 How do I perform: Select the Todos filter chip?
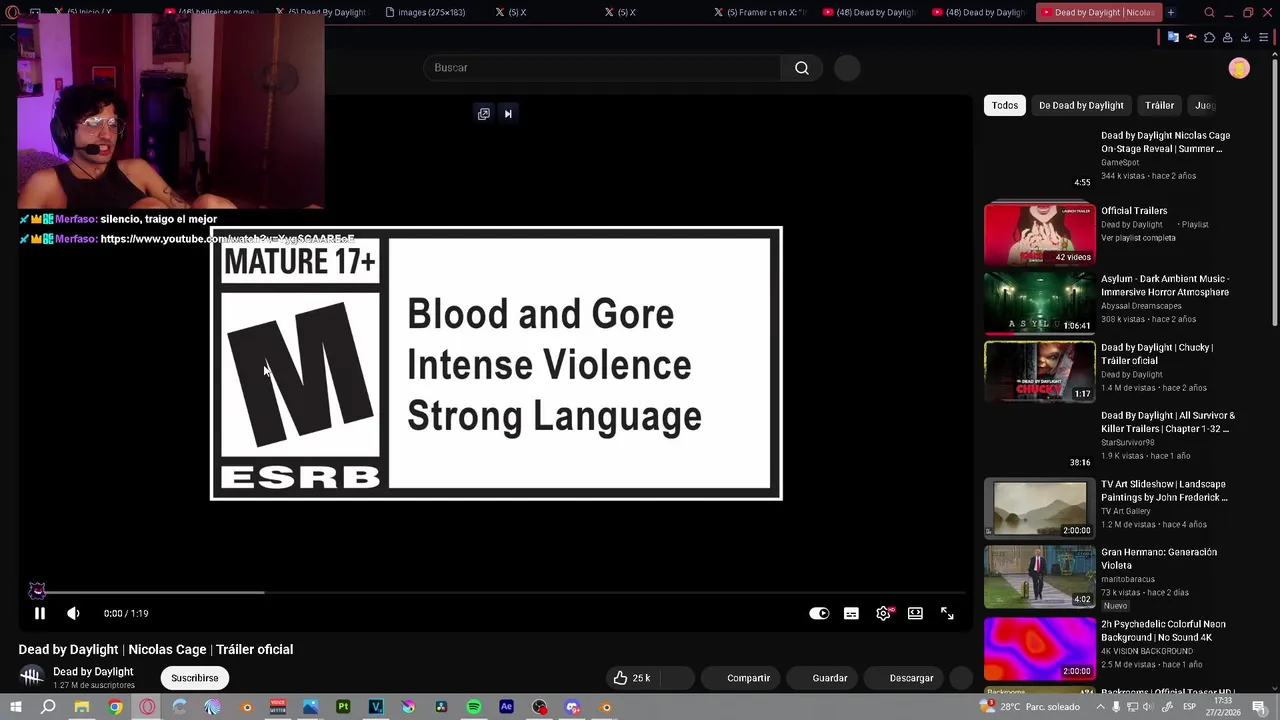tap(1005, 105)
